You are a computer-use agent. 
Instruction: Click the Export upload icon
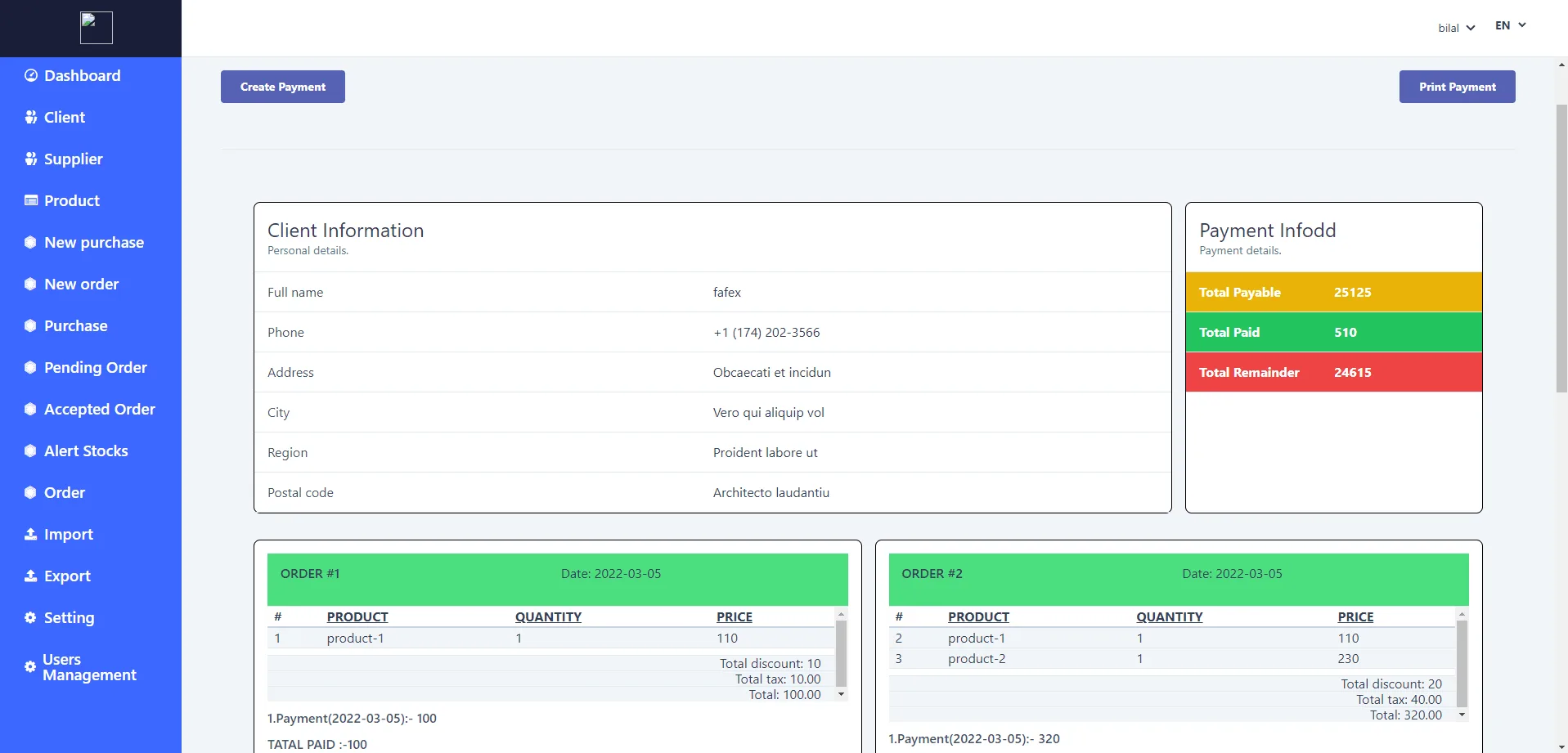[x=30, y=576]
